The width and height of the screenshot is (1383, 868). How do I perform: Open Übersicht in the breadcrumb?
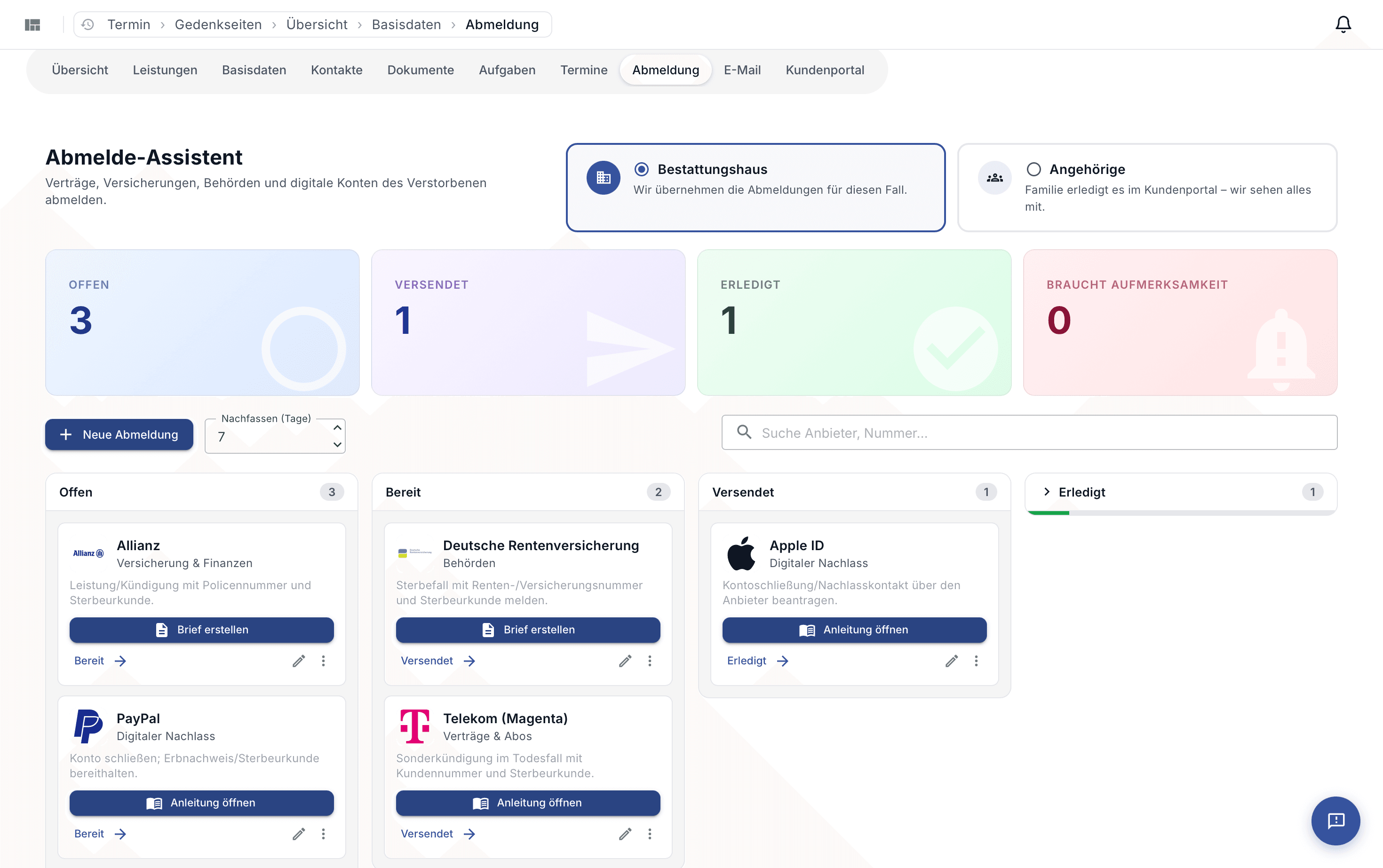[x=317, y=24]
